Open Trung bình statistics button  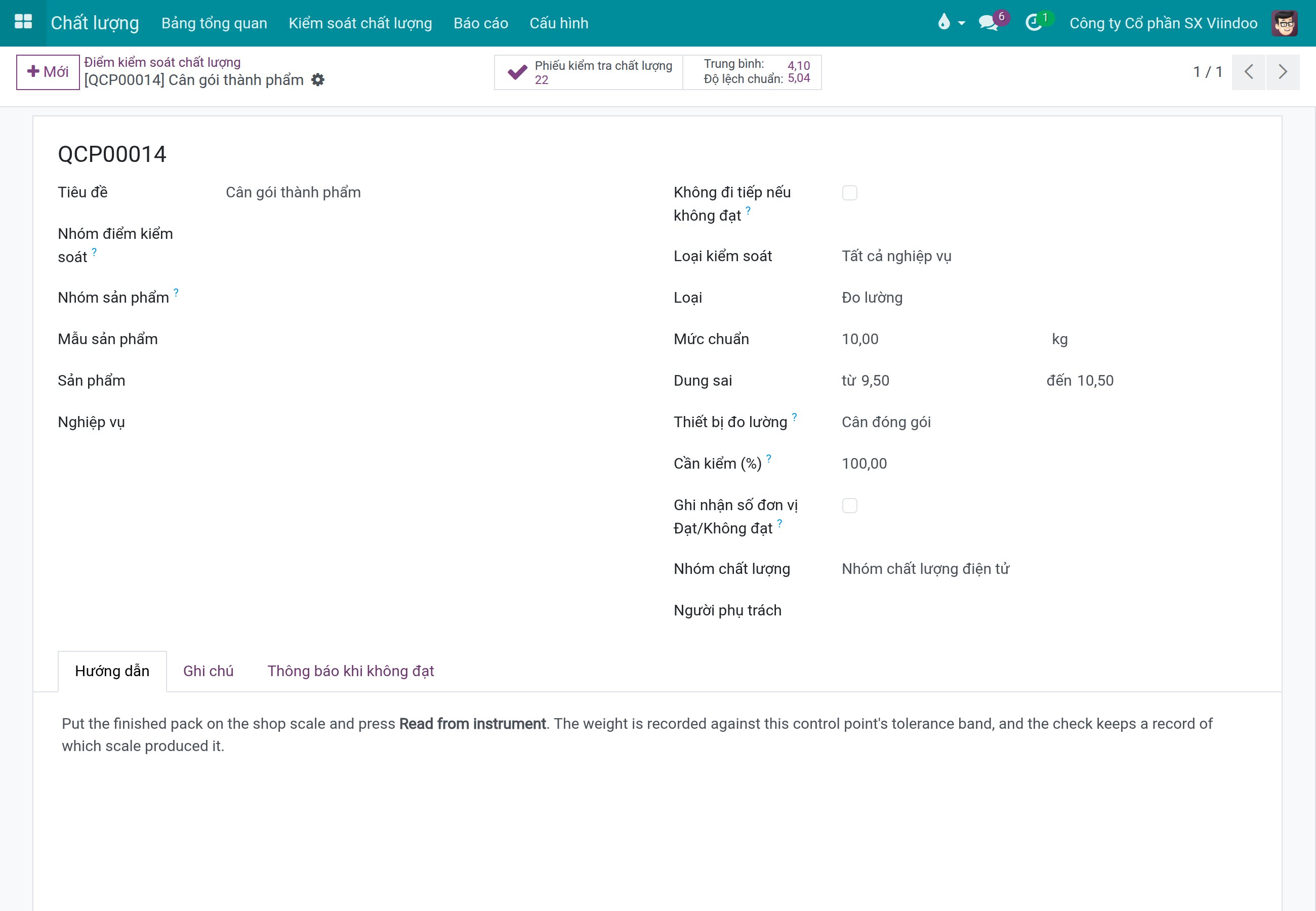click(752, 72)
